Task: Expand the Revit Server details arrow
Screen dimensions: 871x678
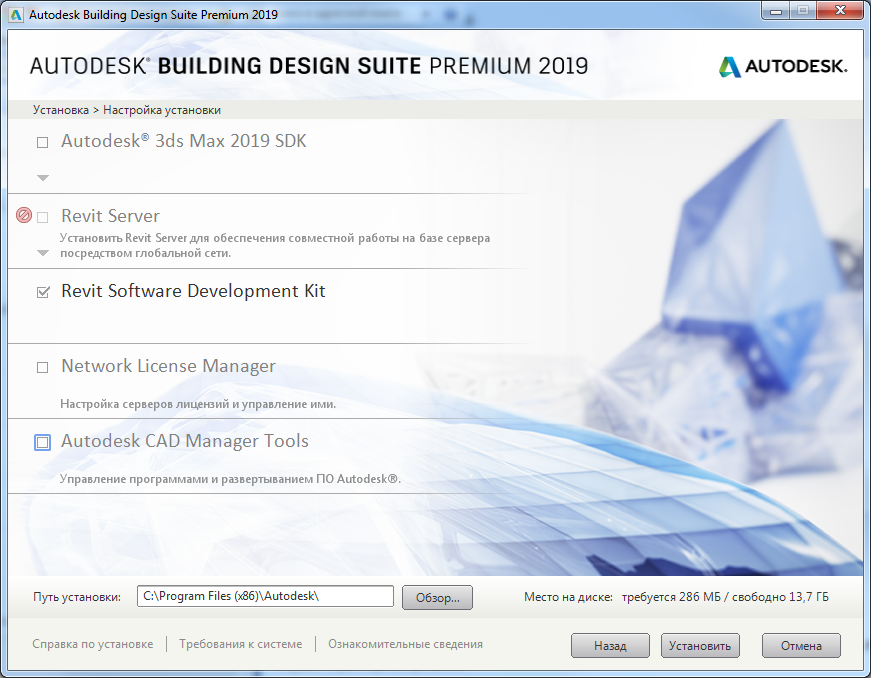Action: pos(43,253)
